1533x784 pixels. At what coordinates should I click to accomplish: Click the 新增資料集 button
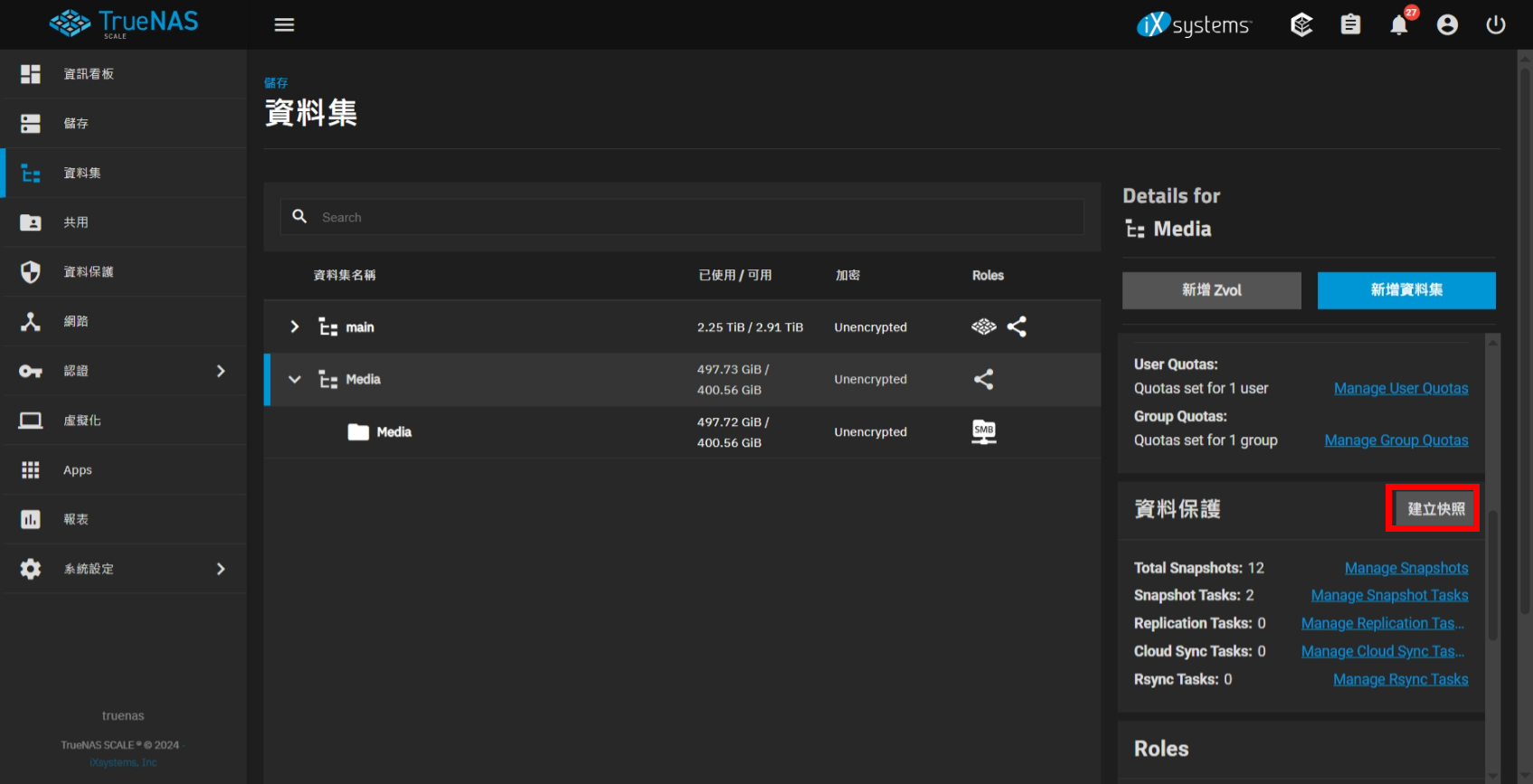[x=1405, y=290]
